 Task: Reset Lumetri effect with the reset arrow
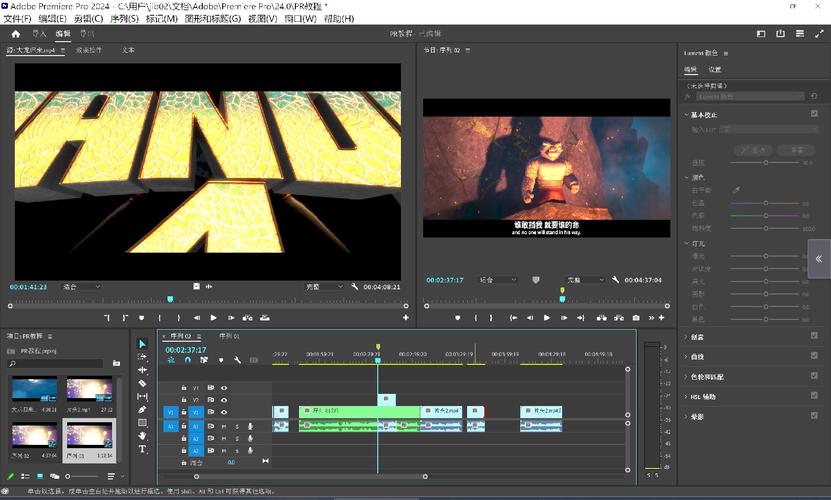814,97
